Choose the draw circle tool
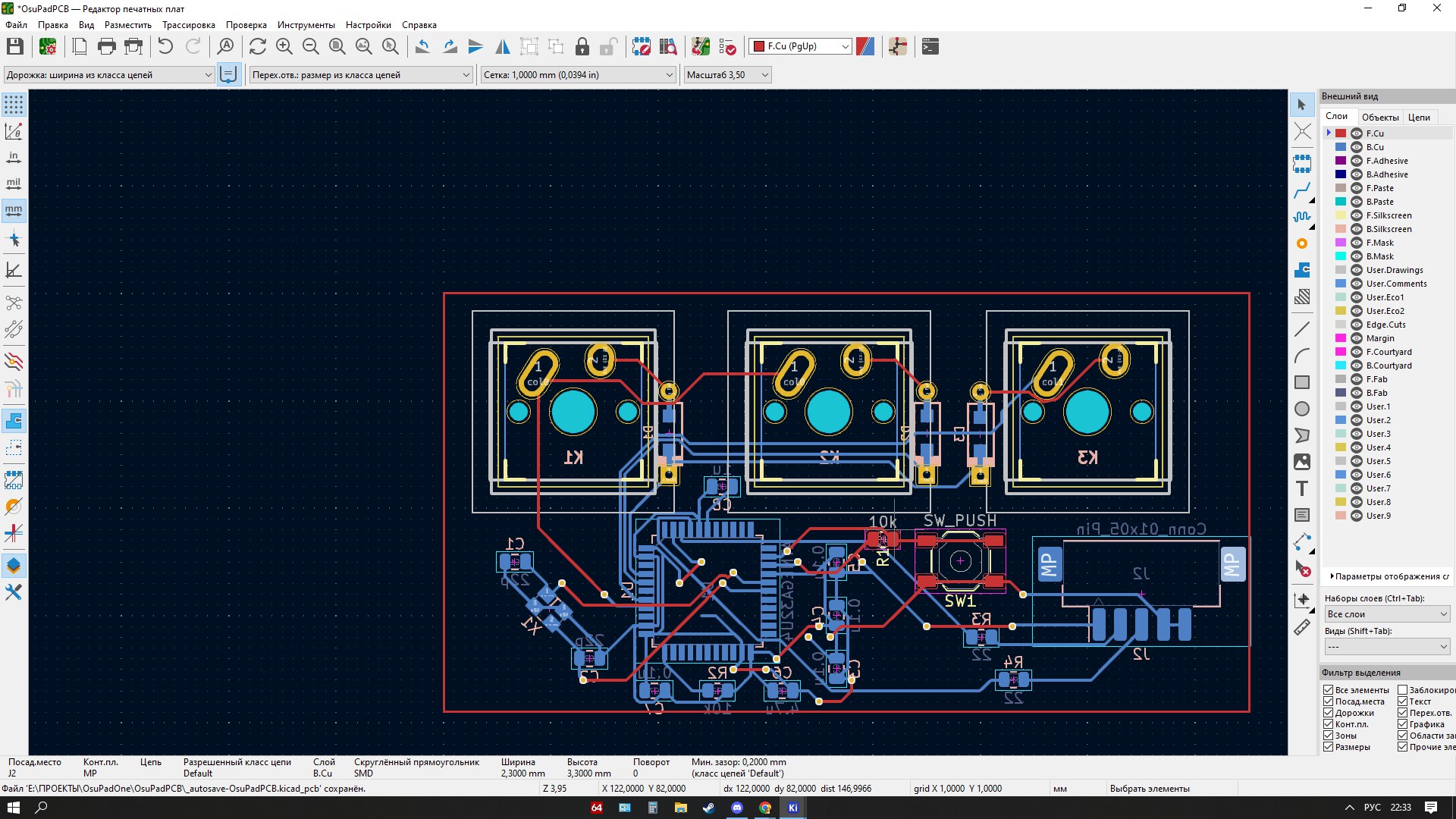 pos(1302,409)
